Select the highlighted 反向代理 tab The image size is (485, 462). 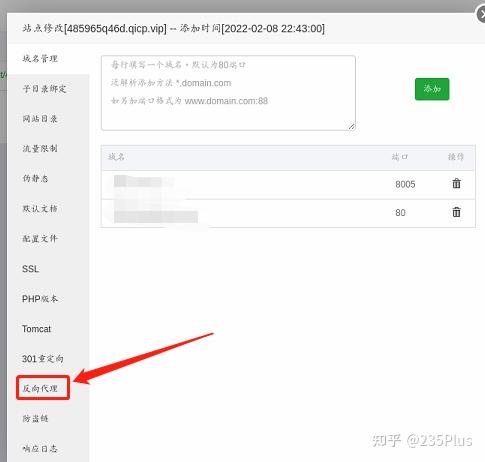coord(43,388)
